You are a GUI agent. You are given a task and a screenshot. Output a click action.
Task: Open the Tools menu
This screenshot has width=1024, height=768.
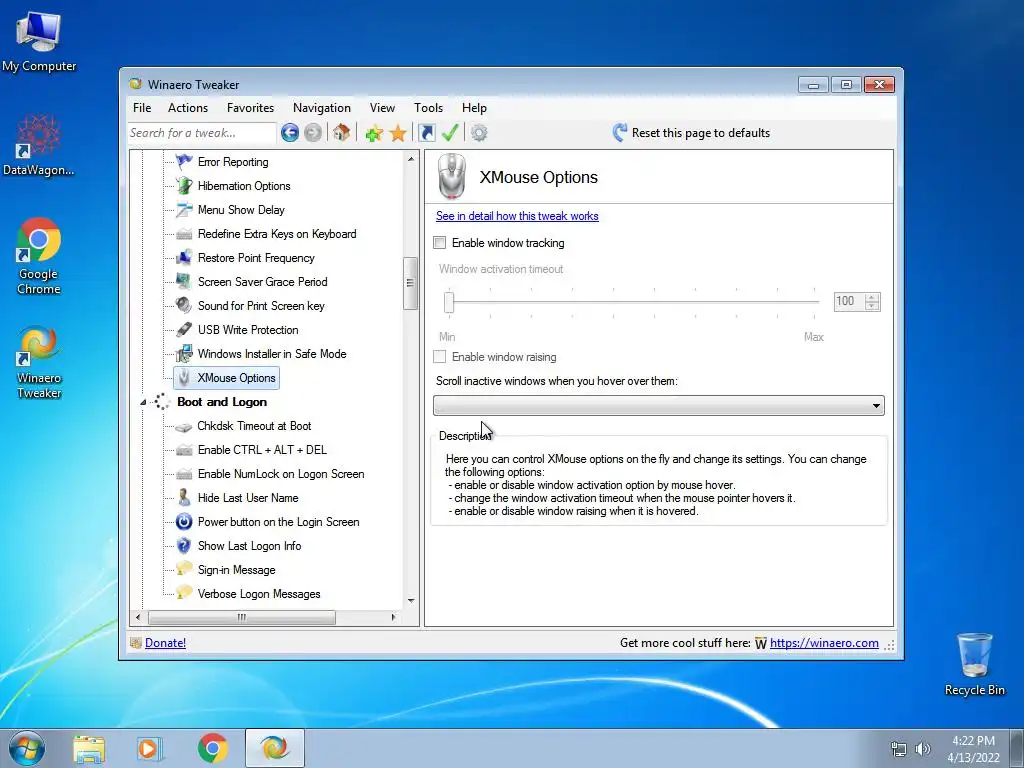point(428,108)
